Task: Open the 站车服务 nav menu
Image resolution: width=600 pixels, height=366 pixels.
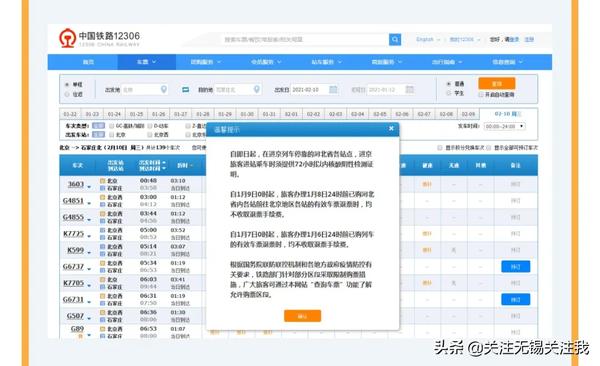Action: click(326, 62)
